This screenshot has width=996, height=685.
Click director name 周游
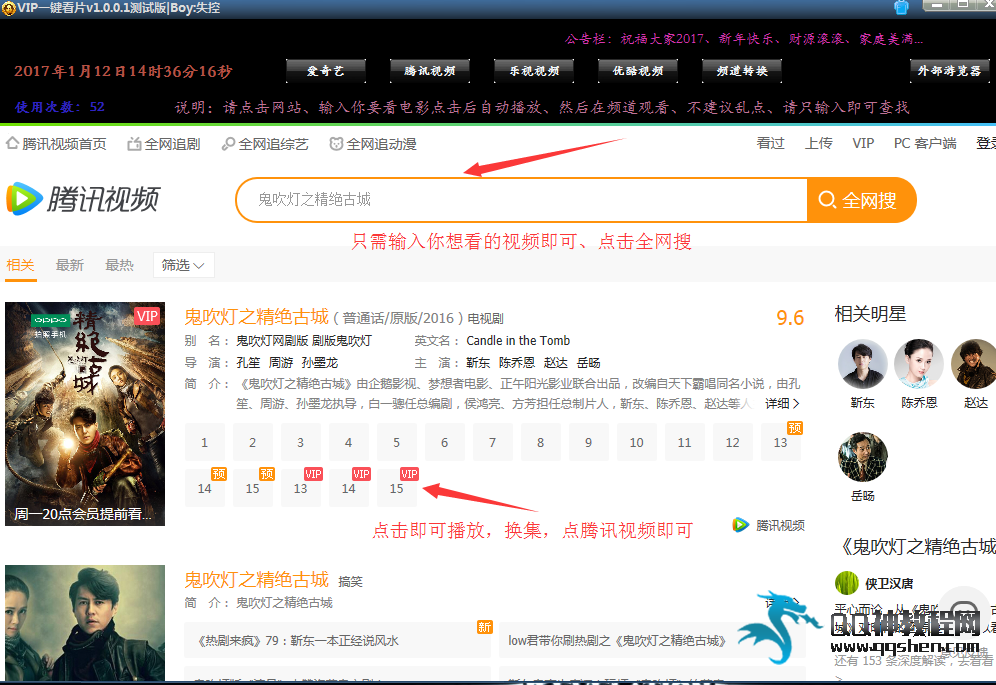[x=281, y=363]
